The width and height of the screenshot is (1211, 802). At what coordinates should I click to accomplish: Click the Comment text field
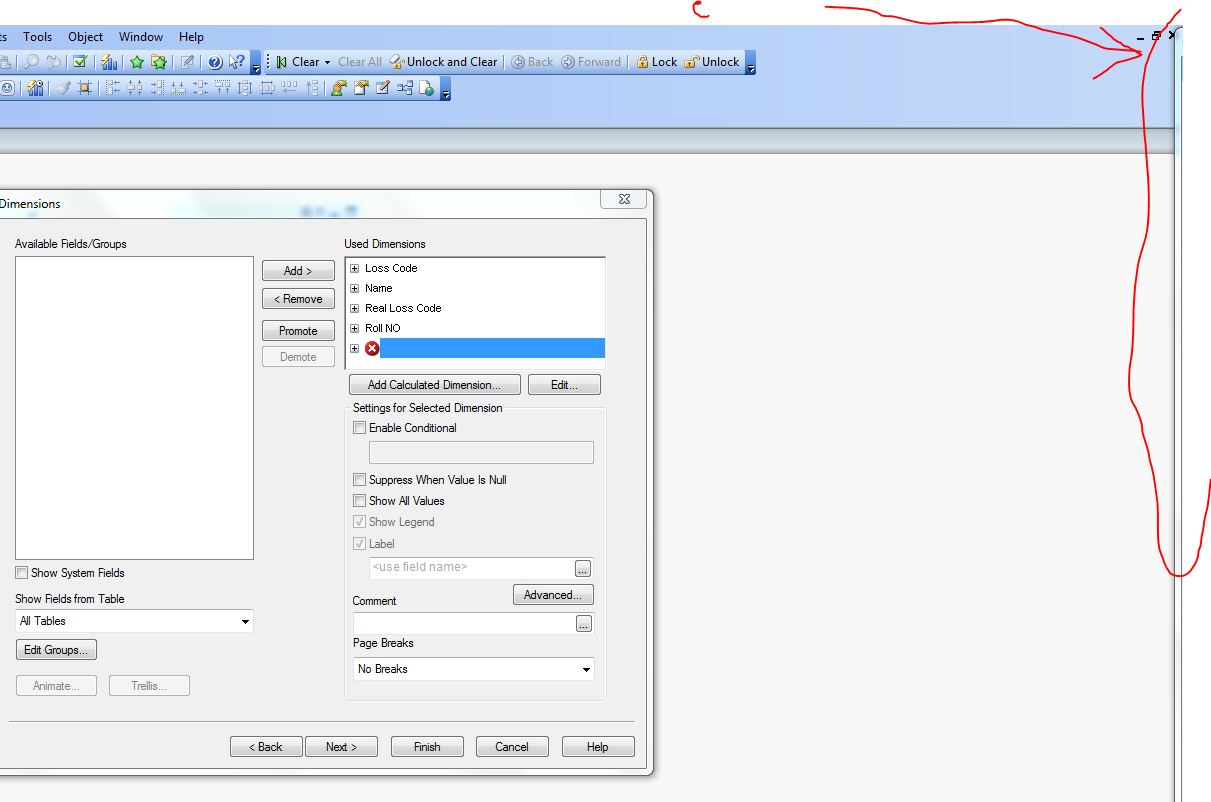click(464, 623)
